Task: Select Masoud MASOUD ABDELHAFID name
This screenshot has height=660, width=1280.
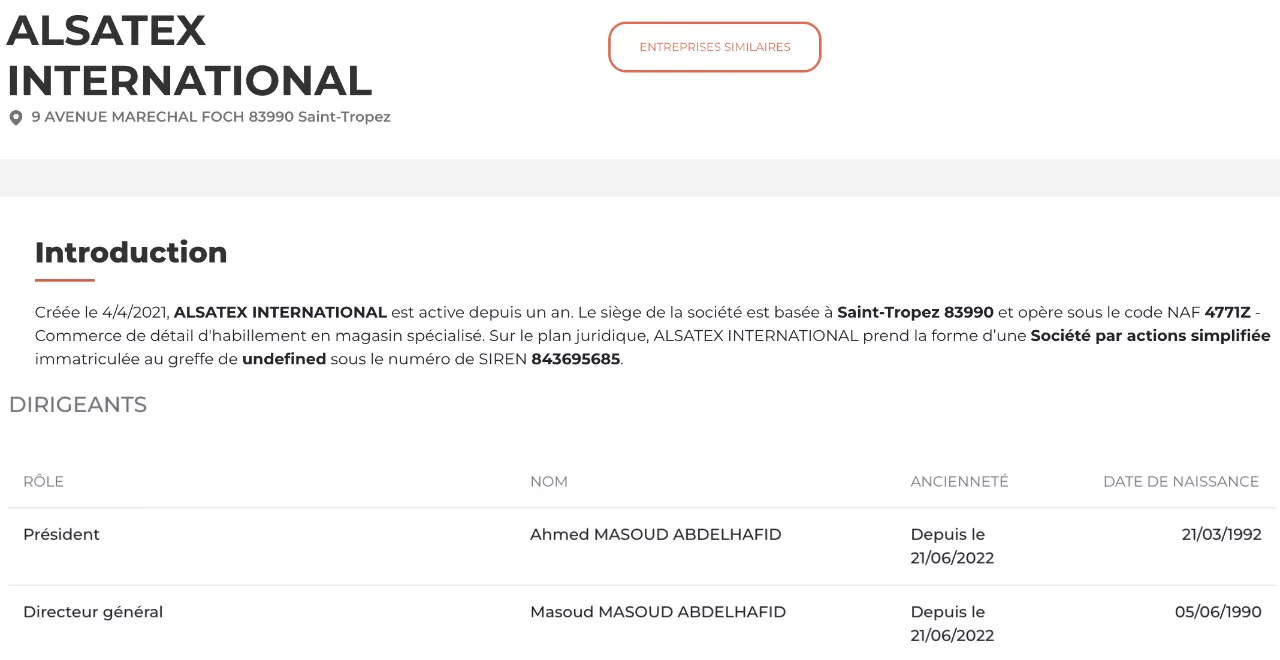Action: tap(658, 612)
